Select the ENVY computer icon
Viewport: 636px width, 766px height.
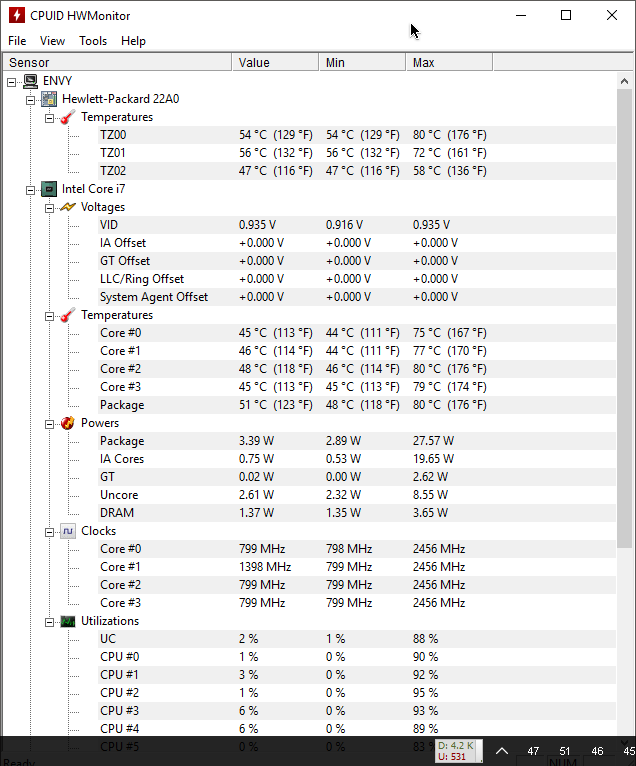pos(31,81)
